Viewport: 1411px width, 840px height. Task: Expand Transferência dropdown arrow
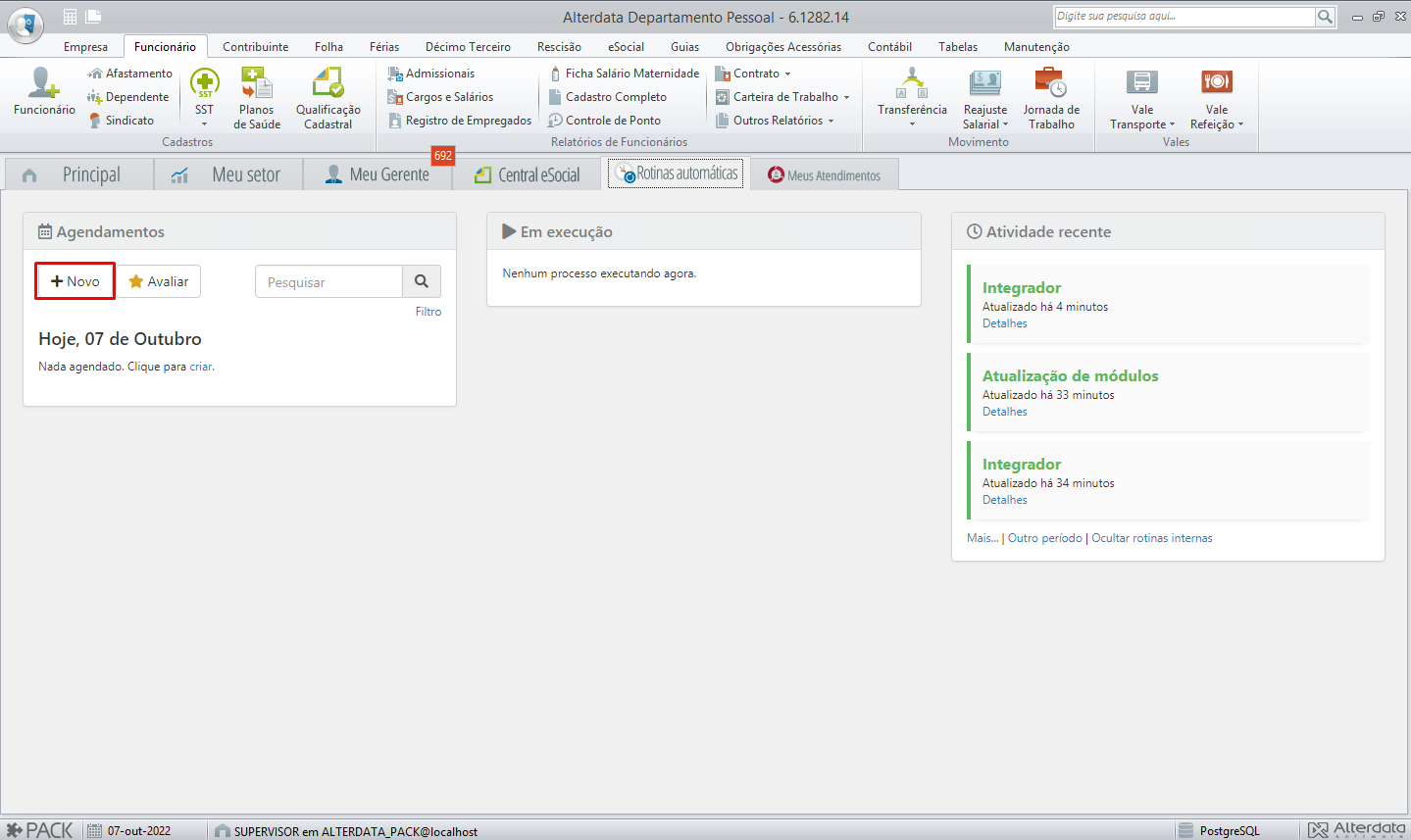point(912,124)
